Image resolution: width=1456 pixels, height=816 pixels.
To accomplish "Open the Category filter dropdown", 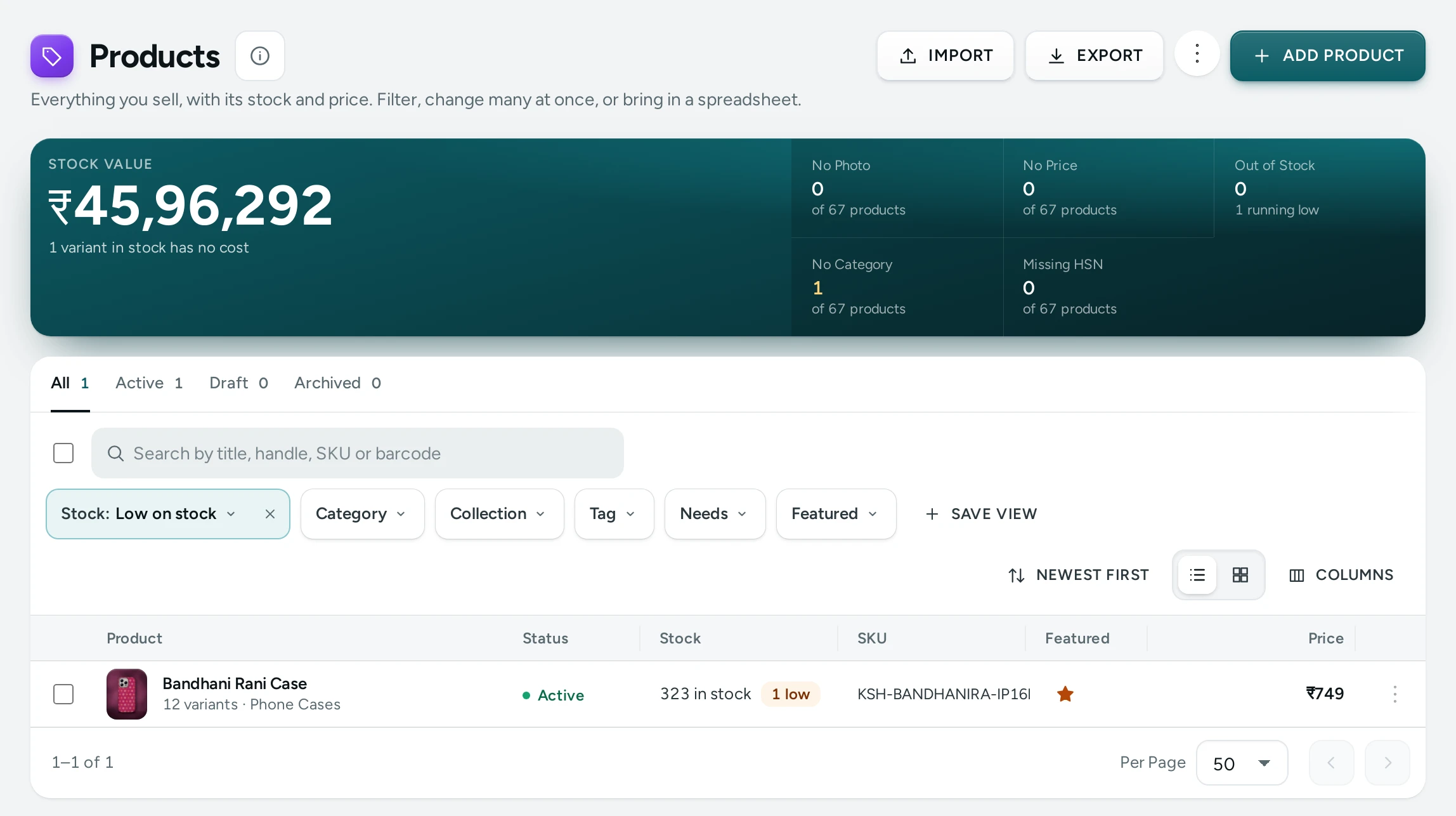I will 362,514.
